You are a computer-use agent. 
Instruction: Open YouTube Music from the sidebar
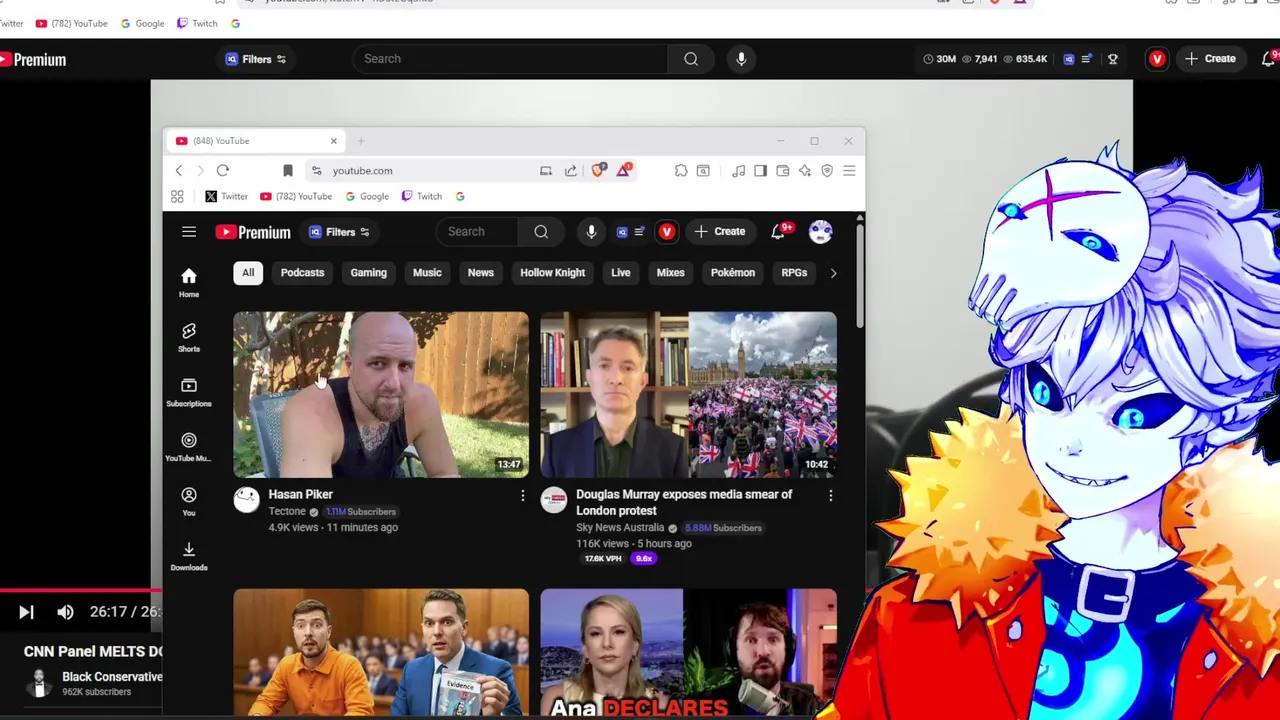pos(189,447)
